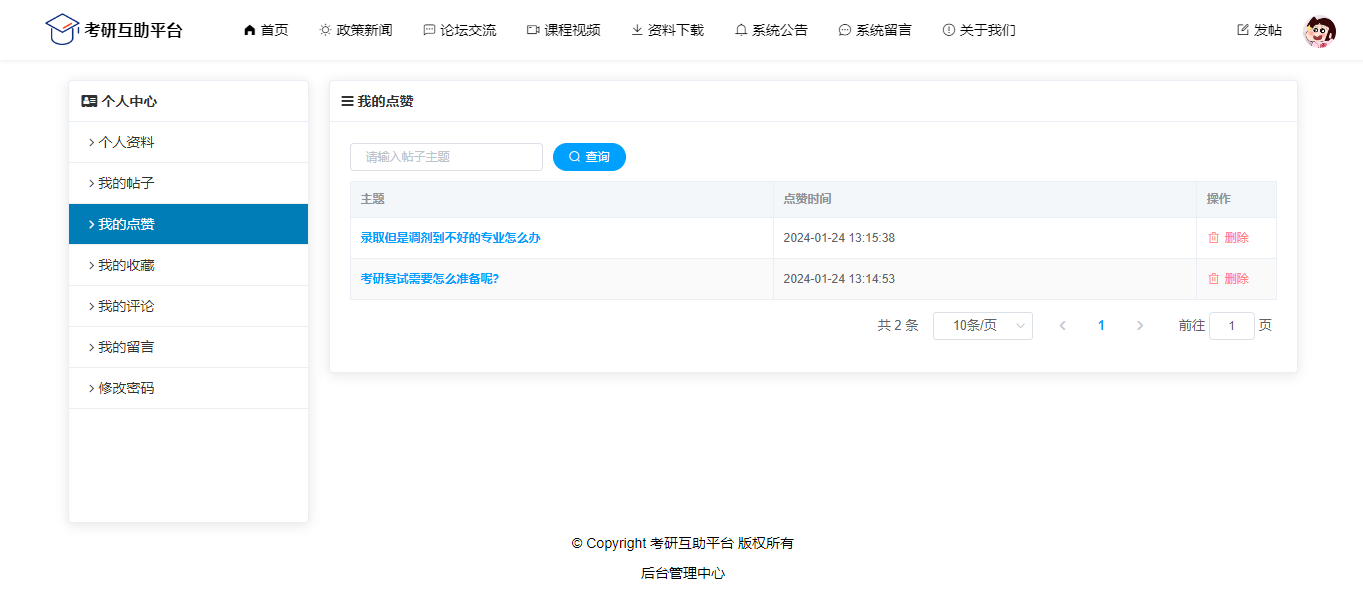Open the user avatar in the header
This screenshot has width=1363, height=605.
pos(1319,31)
